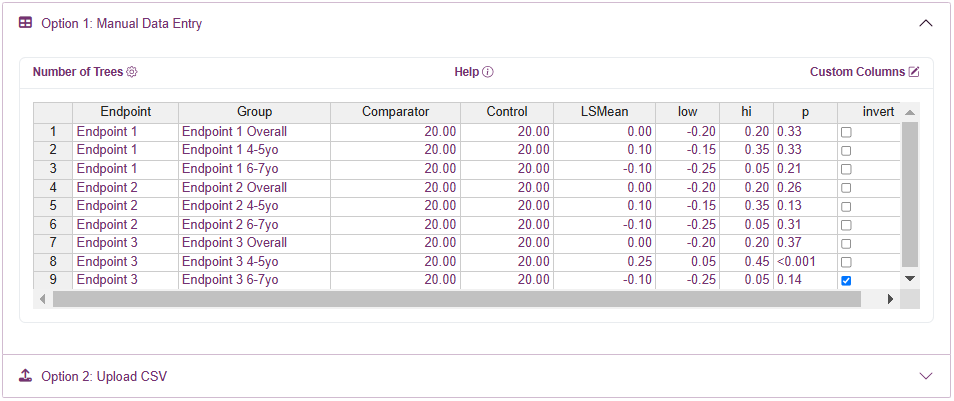Click p value 0.14 cell
Image resolution: width=954 pixels, height=401 pixels.
coord(806,280)
